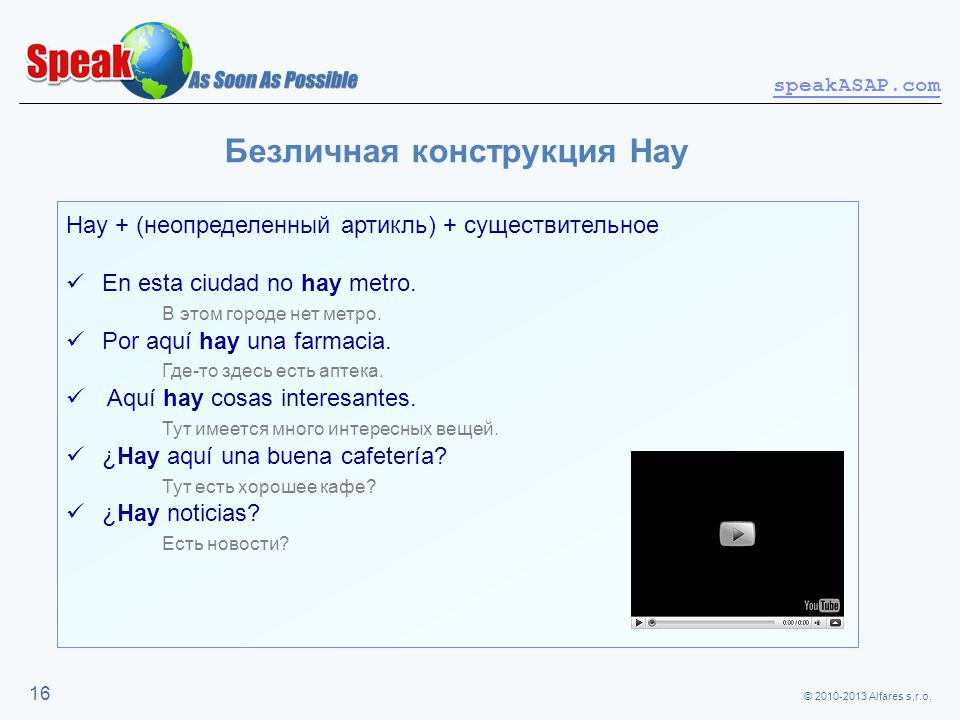Viewport: 960px width, 720px height.
Task: Click "Тут имеется много интересных вещей."
Action: tap(330, 429)
